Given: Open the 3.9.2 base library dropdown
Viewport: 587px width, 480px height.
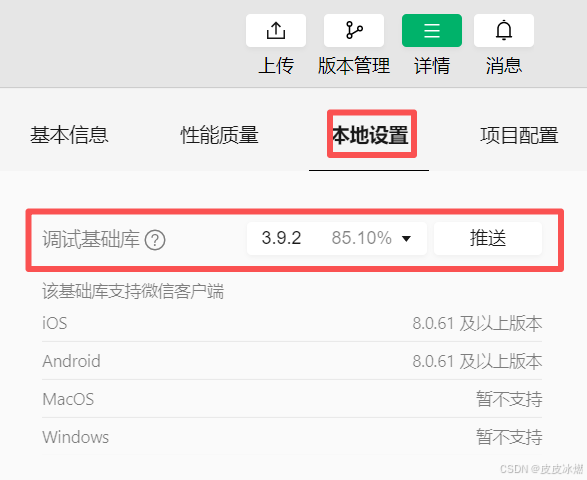Looking at the screenshot, I should click(x=337, y=238).
